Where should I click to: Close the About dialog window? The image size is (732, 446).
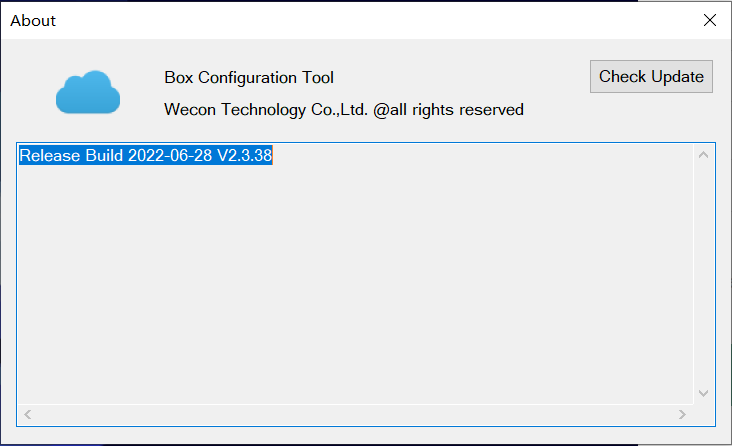click(710, 20)
